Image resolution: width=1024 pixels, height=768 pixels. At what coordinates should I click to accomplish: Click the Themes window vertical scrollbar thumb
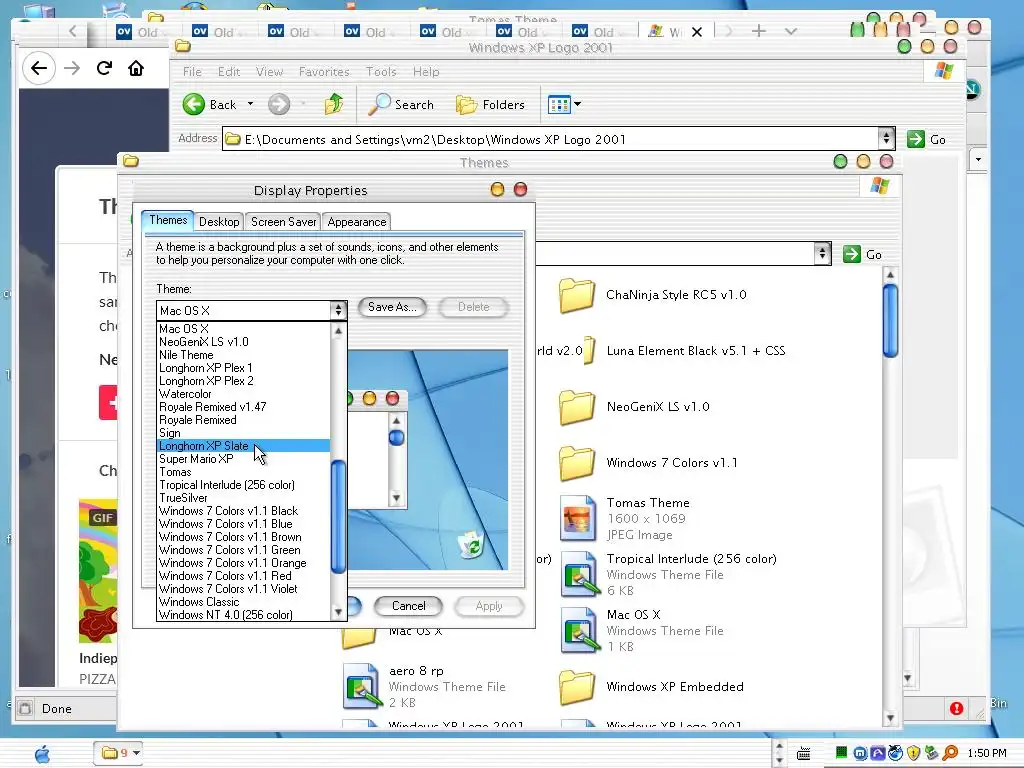tap(890, 320)
